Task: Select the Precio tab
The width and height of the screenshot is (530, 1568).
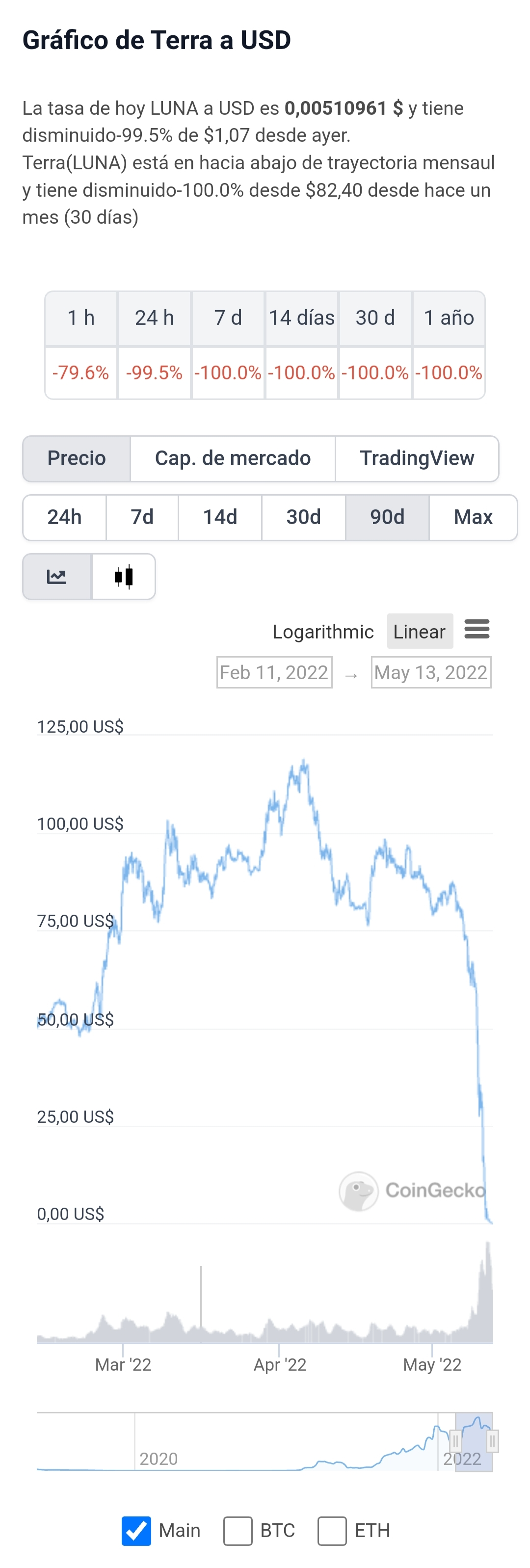Action: [77, 458]
